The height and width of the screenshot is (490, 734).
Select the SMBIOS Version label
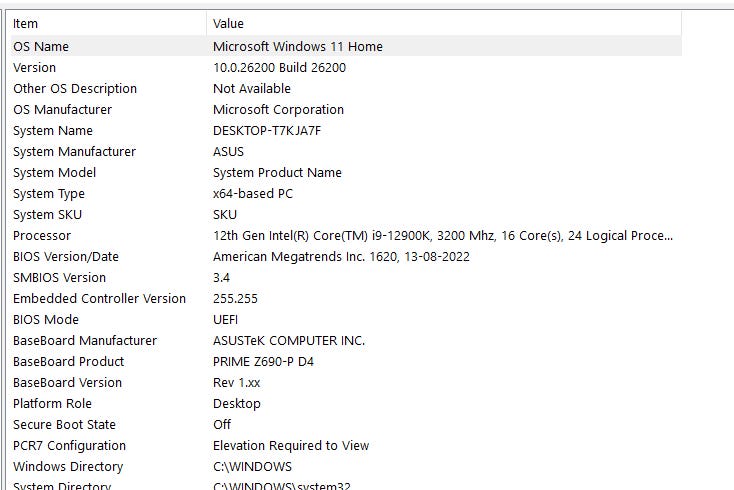[x=59, y=278]
